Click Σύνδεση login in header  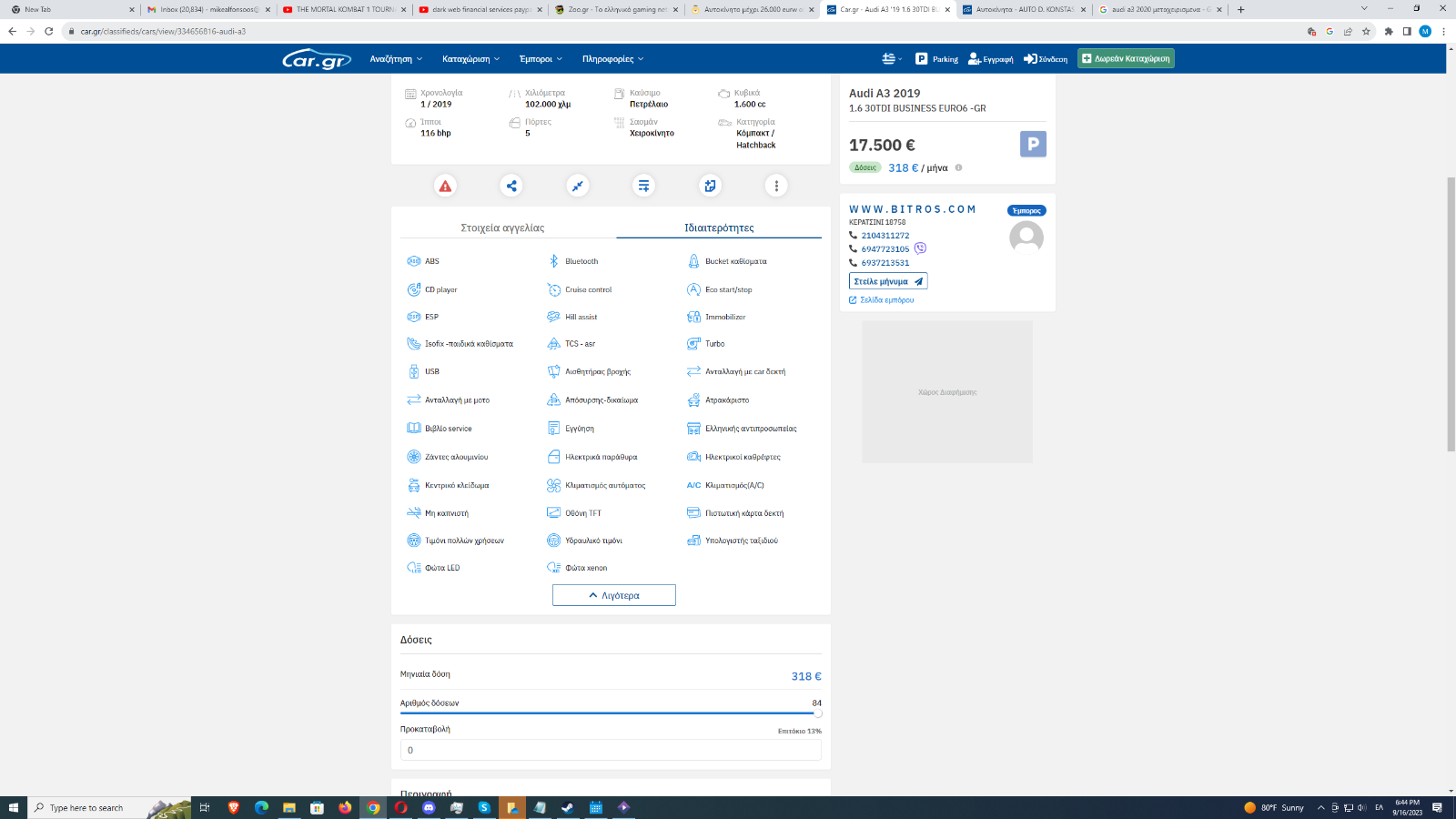(x=1046, y=59)
